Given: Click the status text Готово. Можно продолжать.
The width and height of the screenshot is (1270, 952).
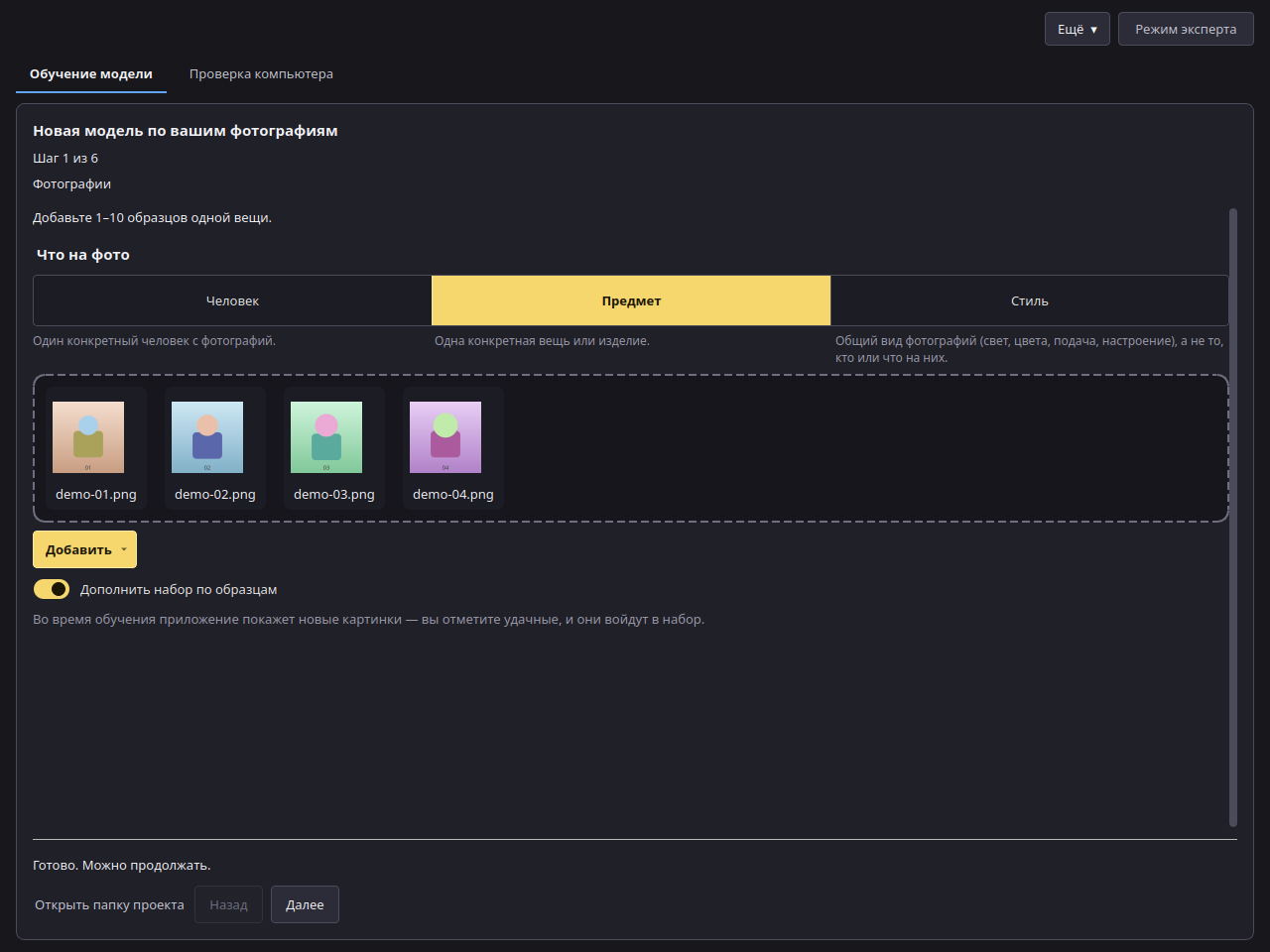Looking at the screenshot, I should 122,865.
